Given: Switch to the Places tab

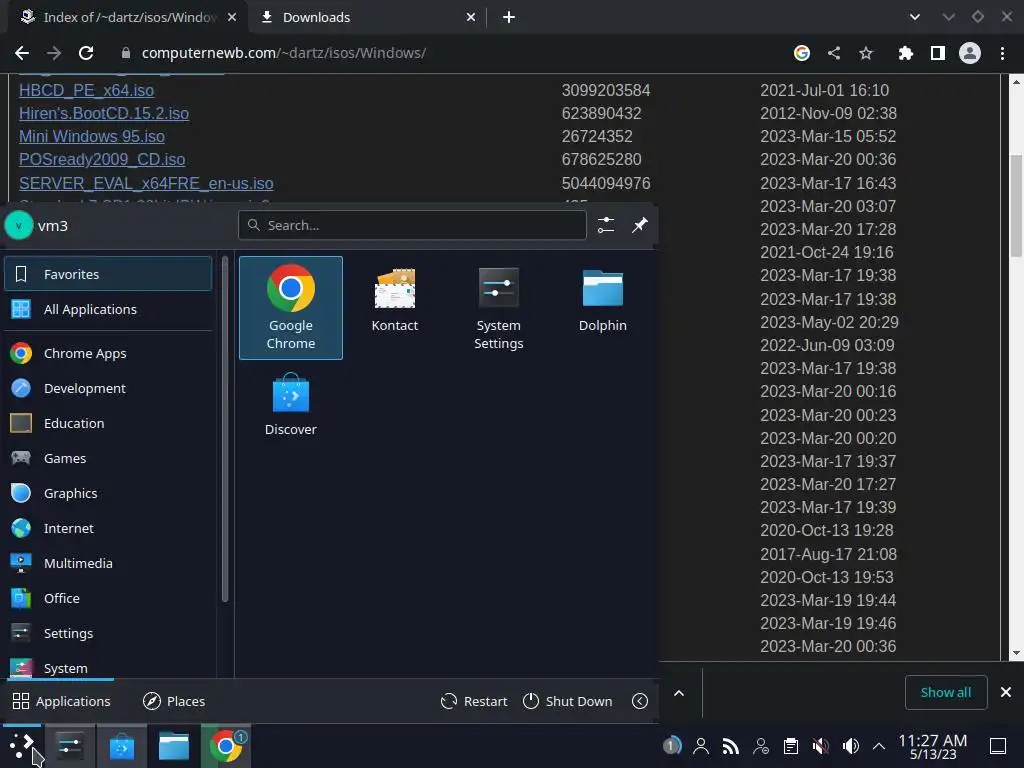Looking at the screenshot, I should [x=174, y=701].
